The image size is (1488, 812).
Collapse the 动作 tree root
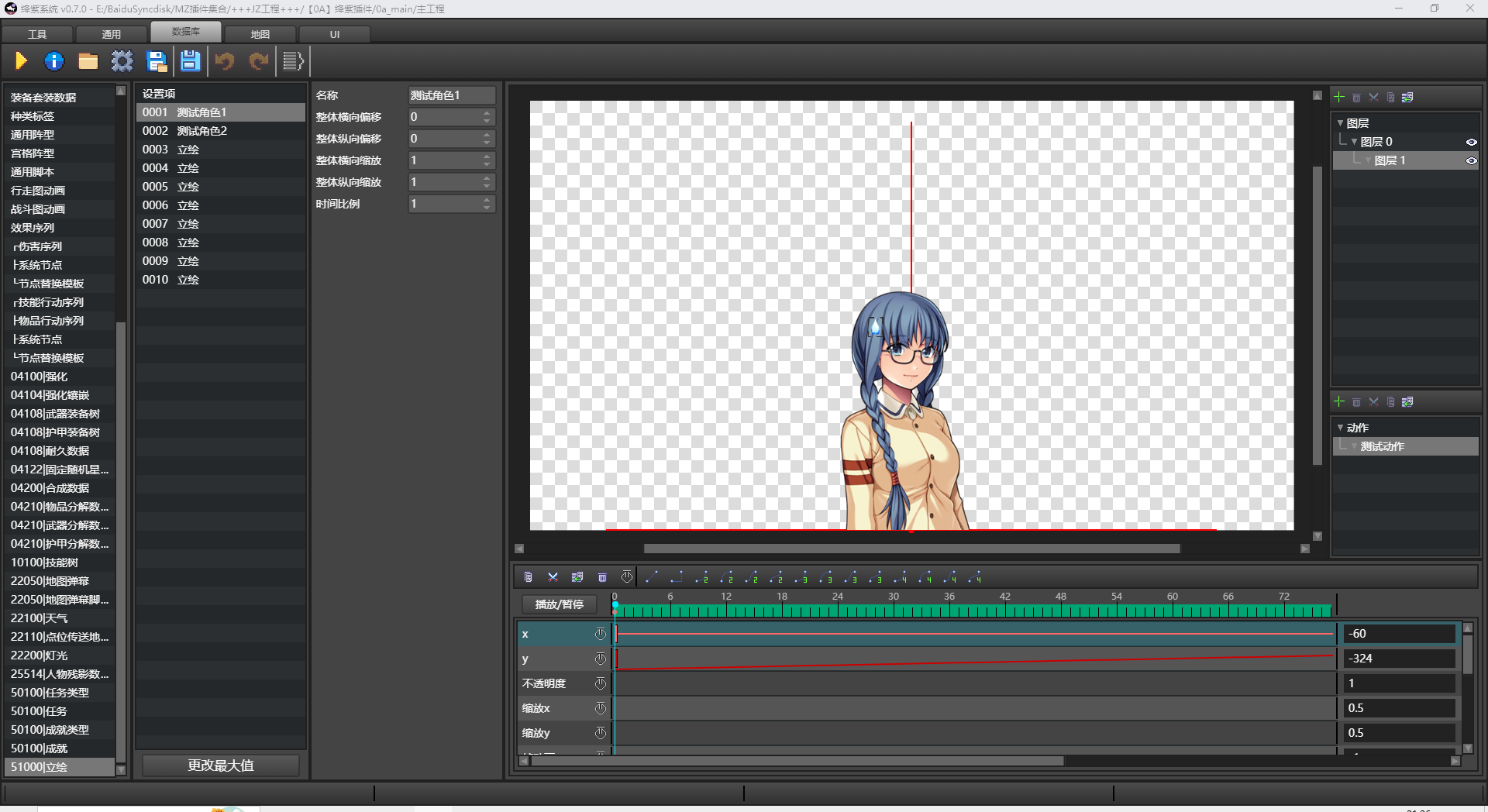click(x=1340, y=428)
